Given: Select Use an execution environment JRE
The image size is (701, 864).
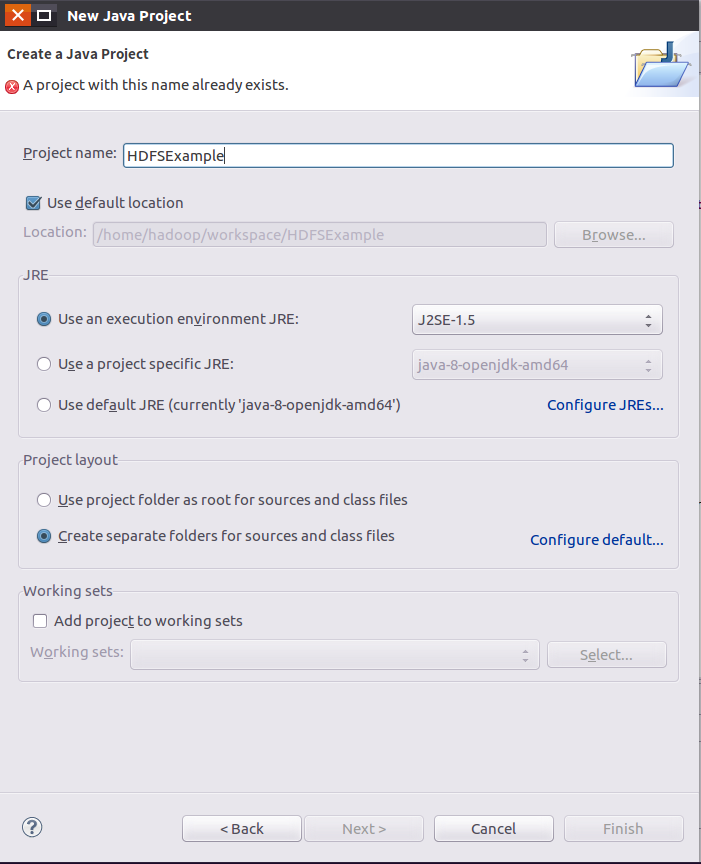Looking at the screenshot, I should coord(44,319).
